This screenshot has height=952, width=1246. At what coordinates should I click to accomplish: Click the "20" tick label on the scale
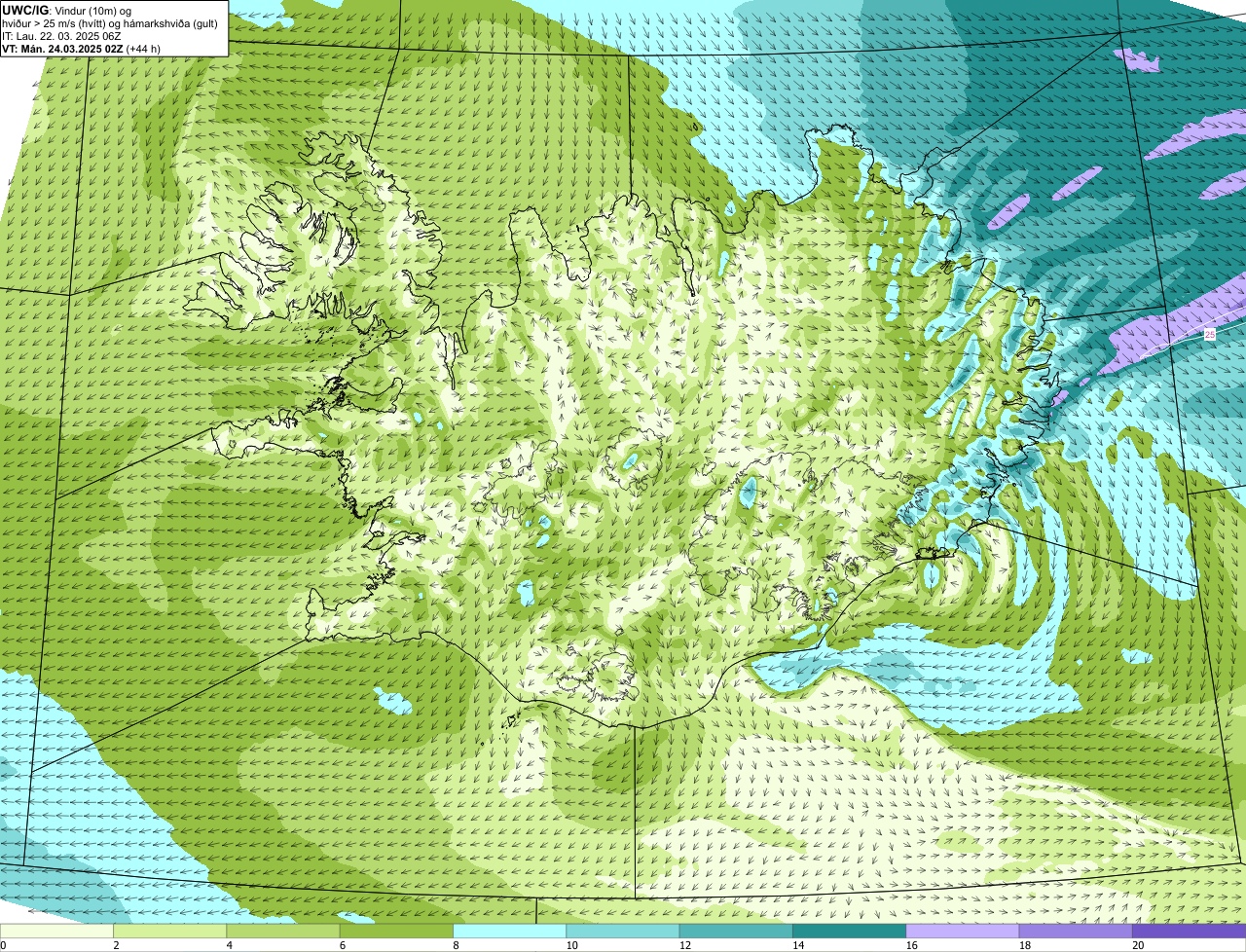click(x=1137, y=945)
